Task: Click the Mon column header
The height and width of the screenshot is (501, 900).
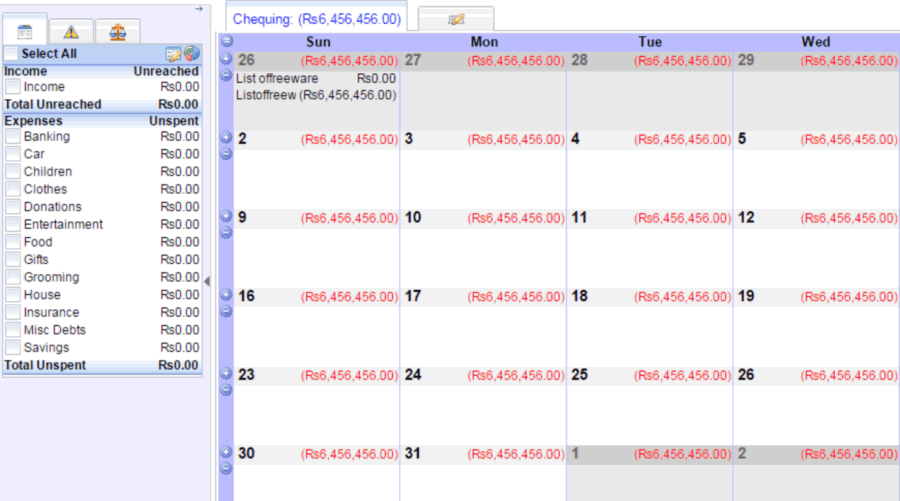Action: 484,42
